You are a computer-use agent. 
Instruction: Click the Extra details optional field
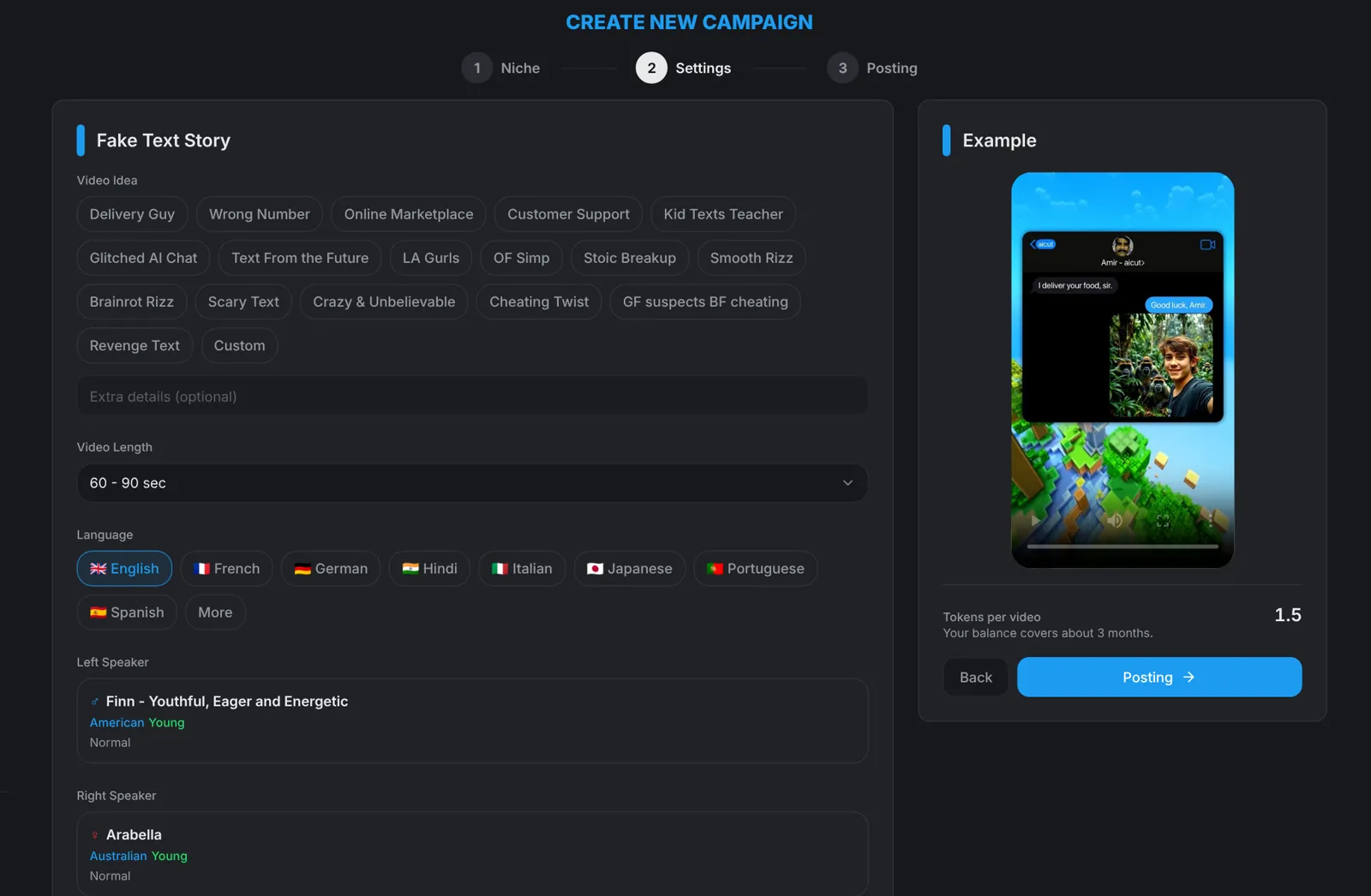click(x=472, y=397)
